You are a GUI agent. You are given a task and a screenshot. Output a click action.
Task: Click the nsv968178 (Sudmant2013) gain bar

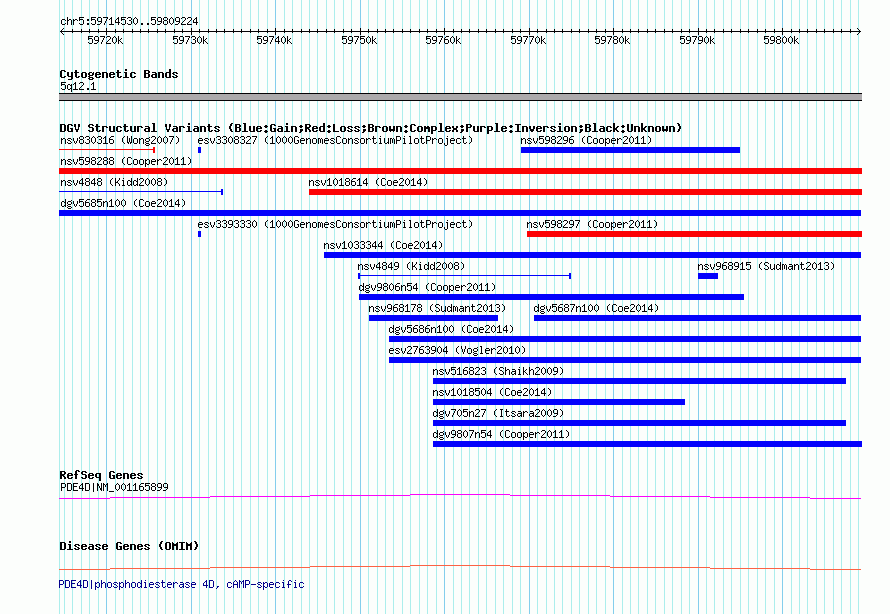click(433, 318)
